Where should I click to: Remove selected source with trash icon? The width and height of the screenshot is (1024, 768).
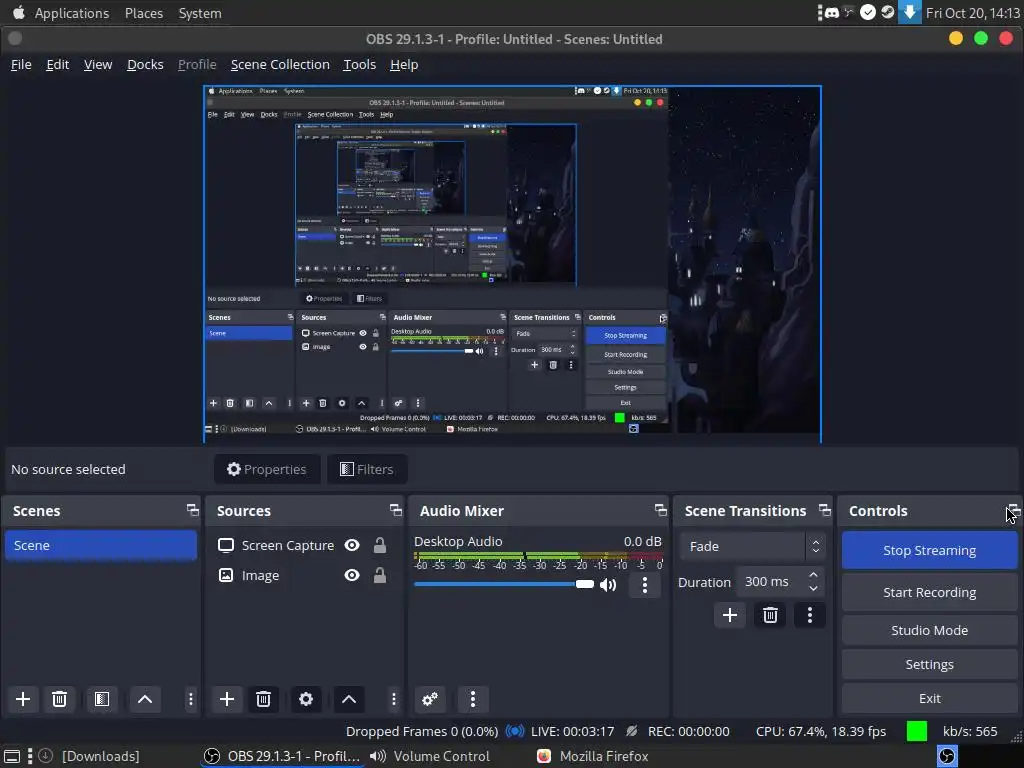(x=263, y=699)
